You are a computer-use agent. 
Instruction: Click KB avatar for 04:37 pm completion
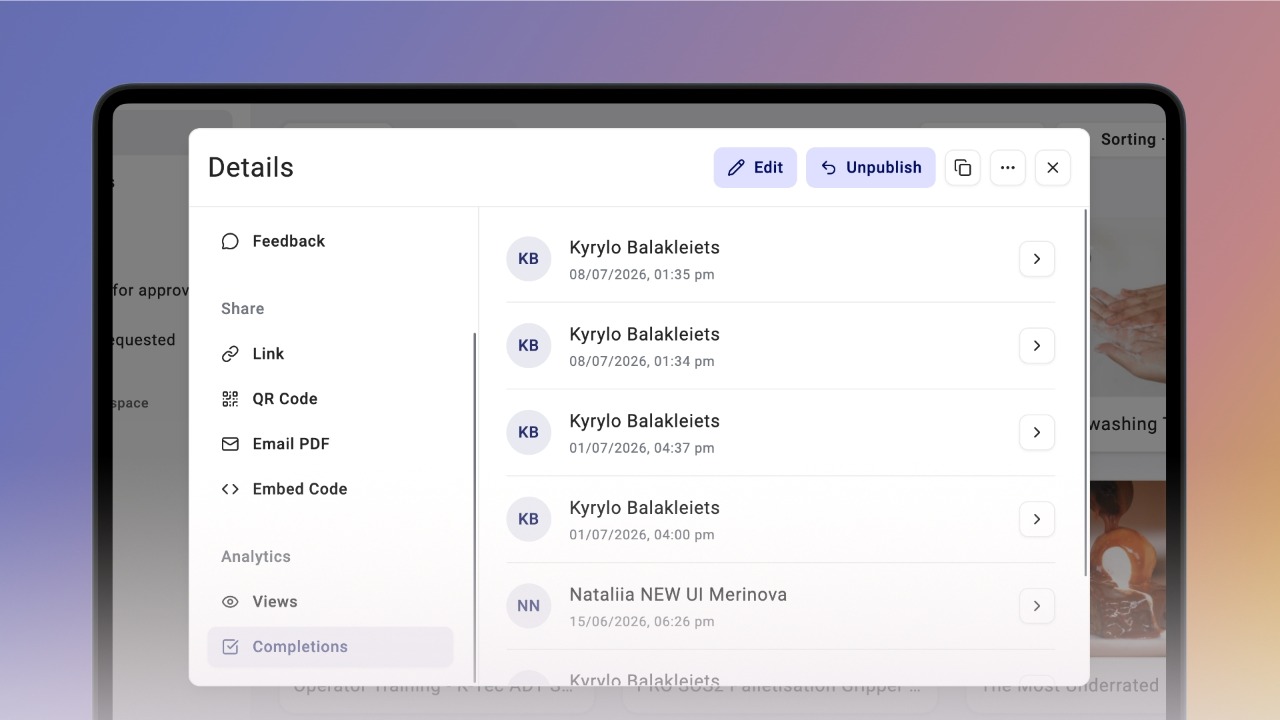click(529, 433)
